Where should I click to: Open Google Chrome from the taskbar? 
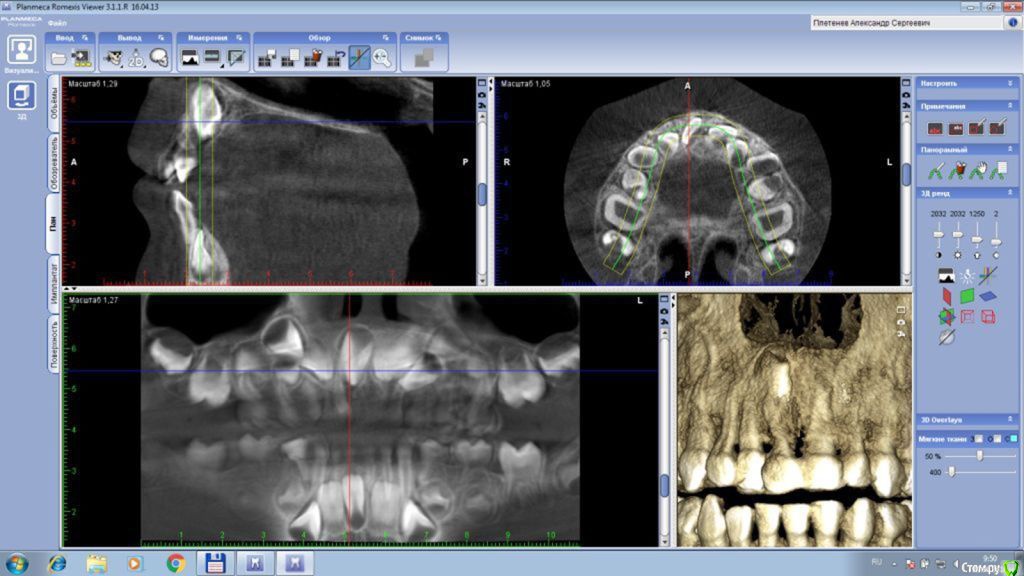coord(175,563)
